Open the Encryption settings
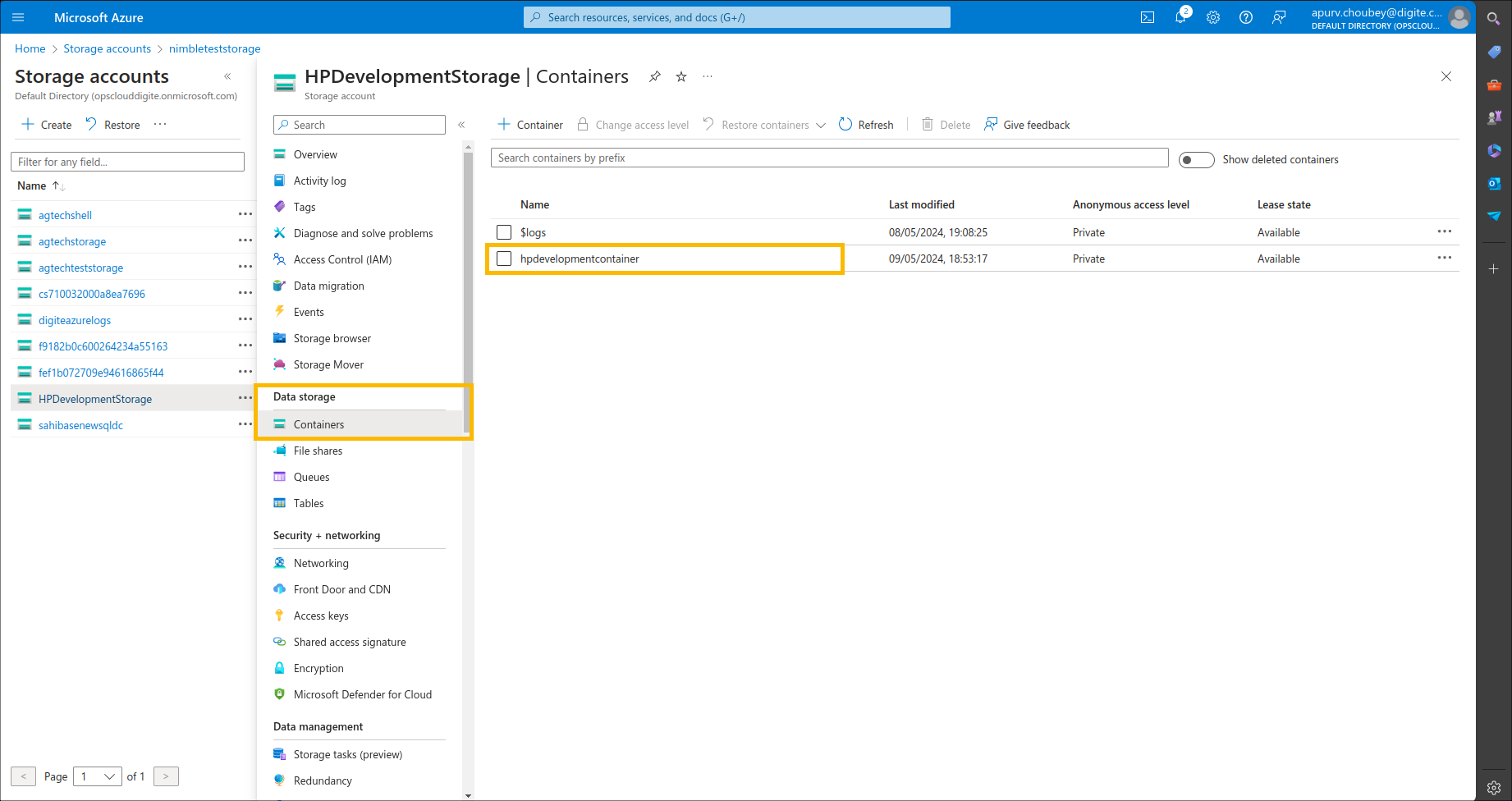This screenshot has height=801, width=1512. tap(318, 667)
